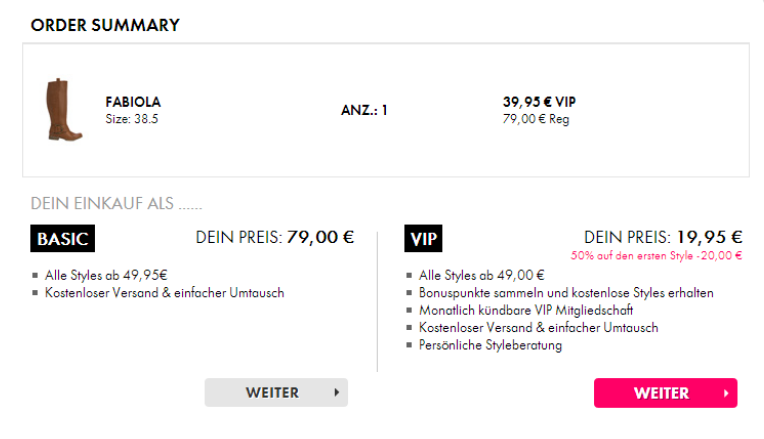Click the pink 50% discount note
Screen dimensions: 764x439
point(656,256)
